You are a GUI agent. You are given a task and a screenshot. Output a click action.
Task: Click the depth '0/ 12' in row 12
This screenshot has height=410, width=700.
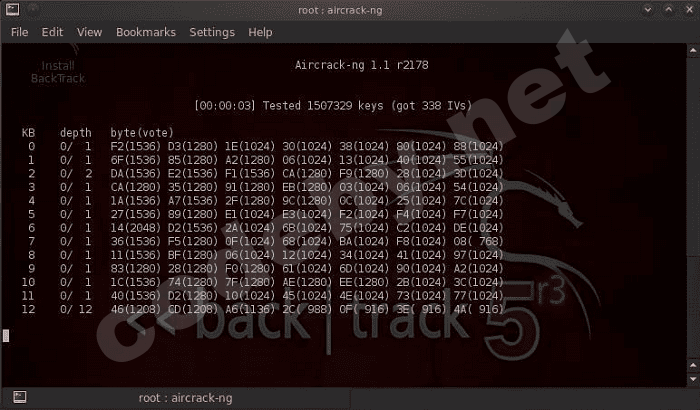[76, 309]
